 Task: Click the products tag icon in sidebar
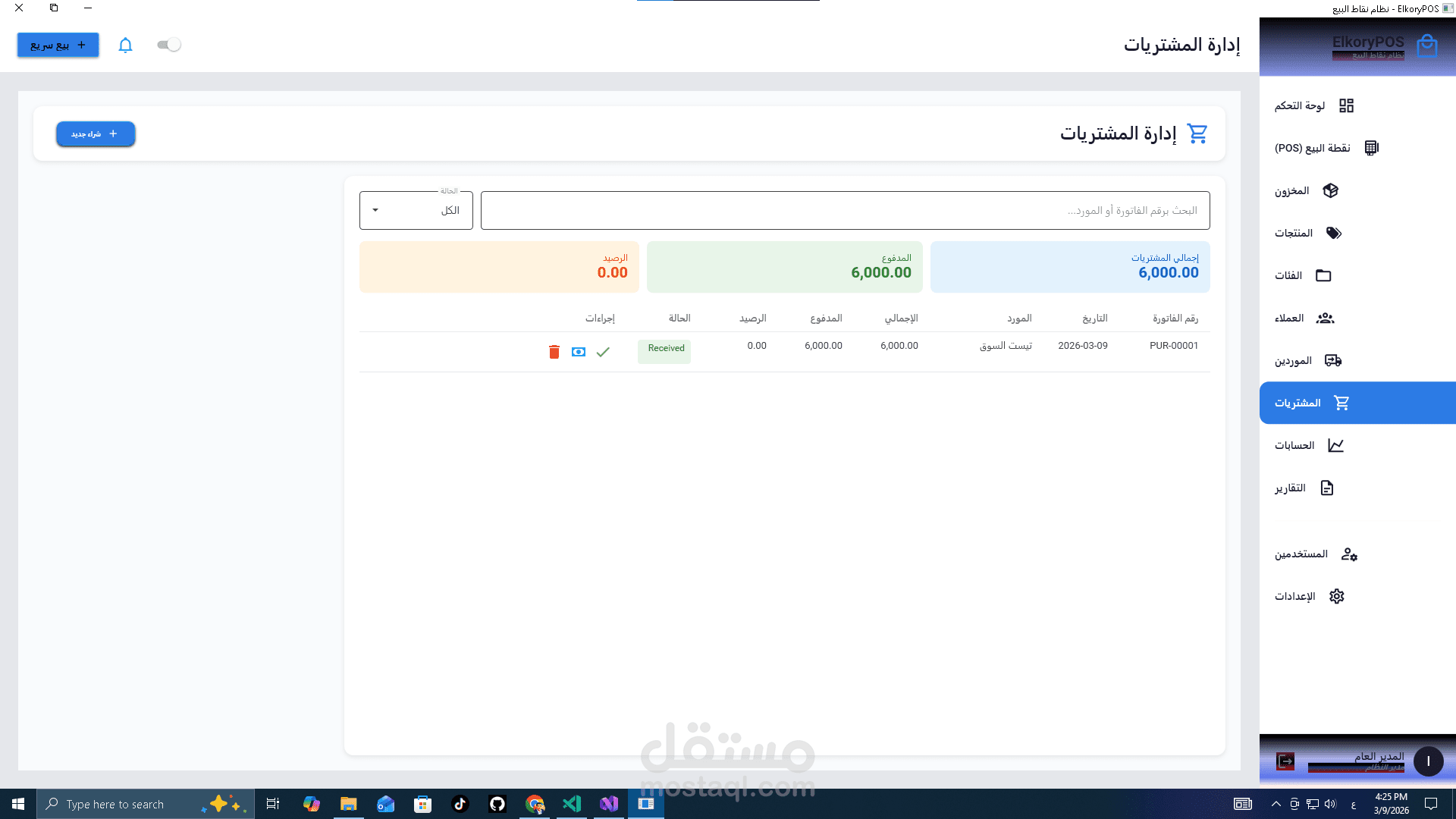coord(1334,233)
